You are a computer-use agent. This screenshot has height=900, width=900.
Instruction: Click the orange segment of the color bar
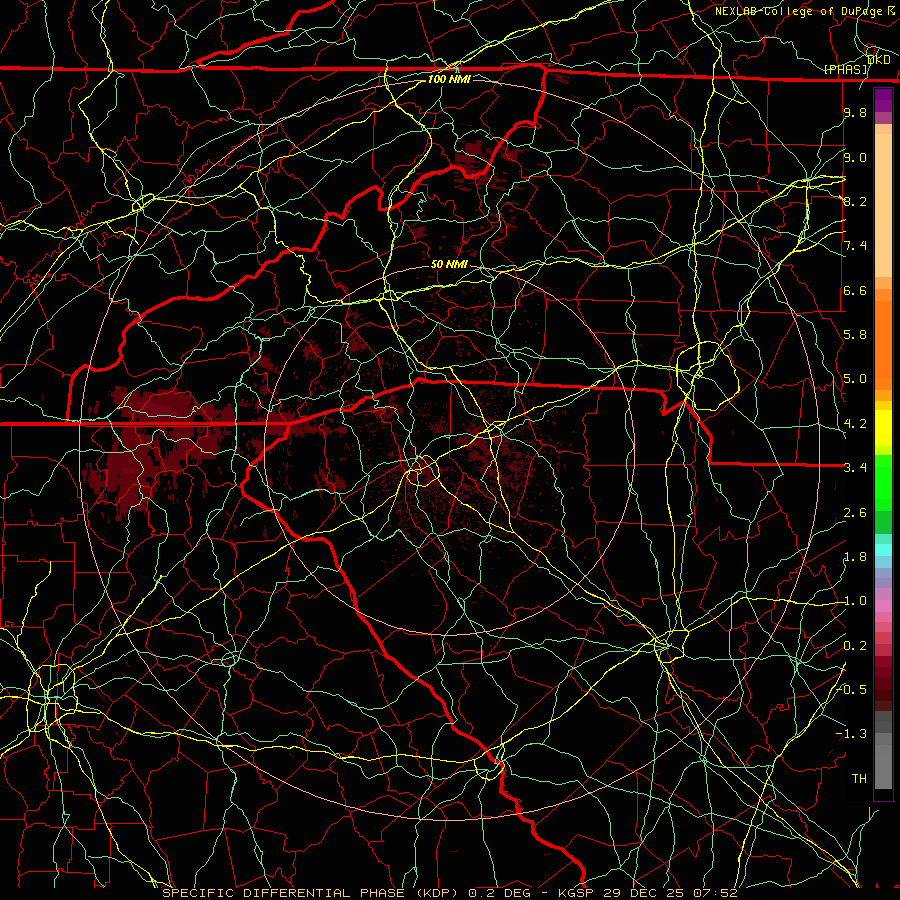(x=883, y=344)
